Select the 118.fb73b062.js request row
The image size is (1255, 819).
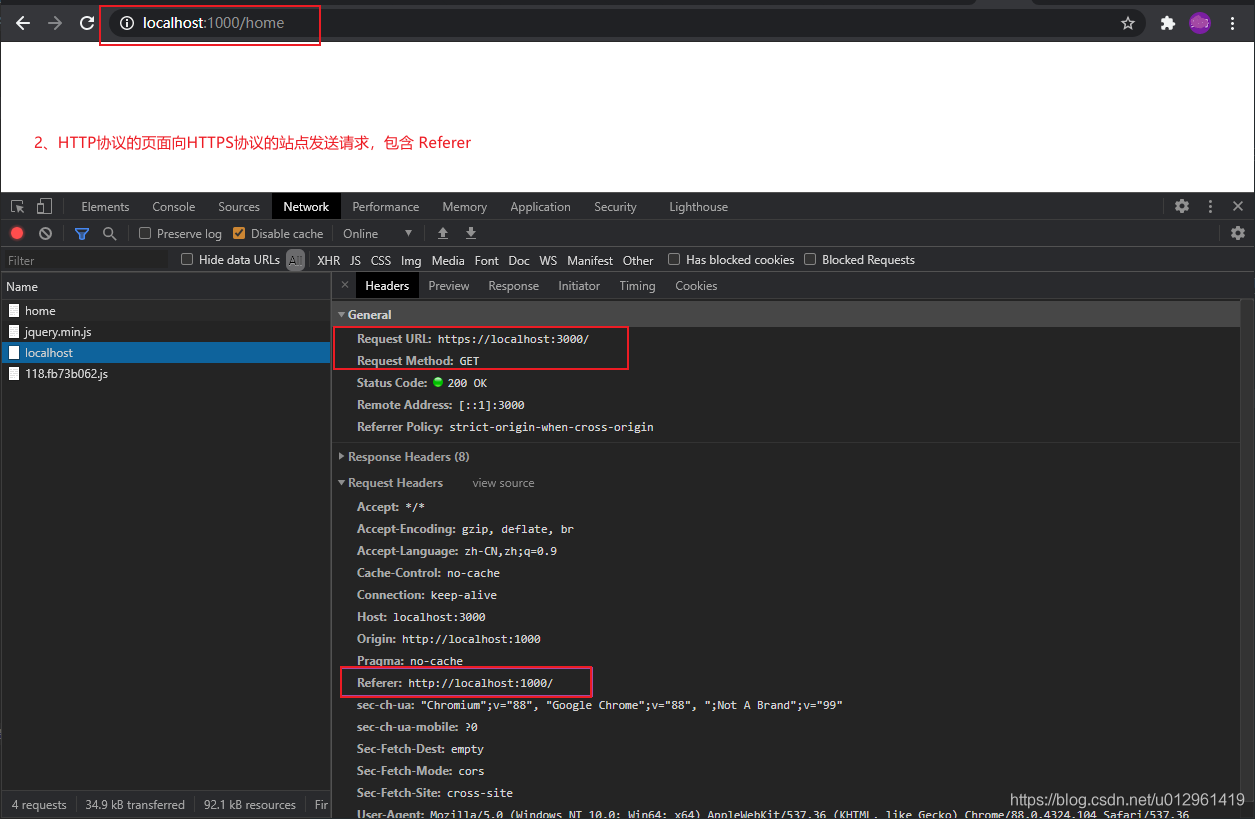tap(165, 374)
